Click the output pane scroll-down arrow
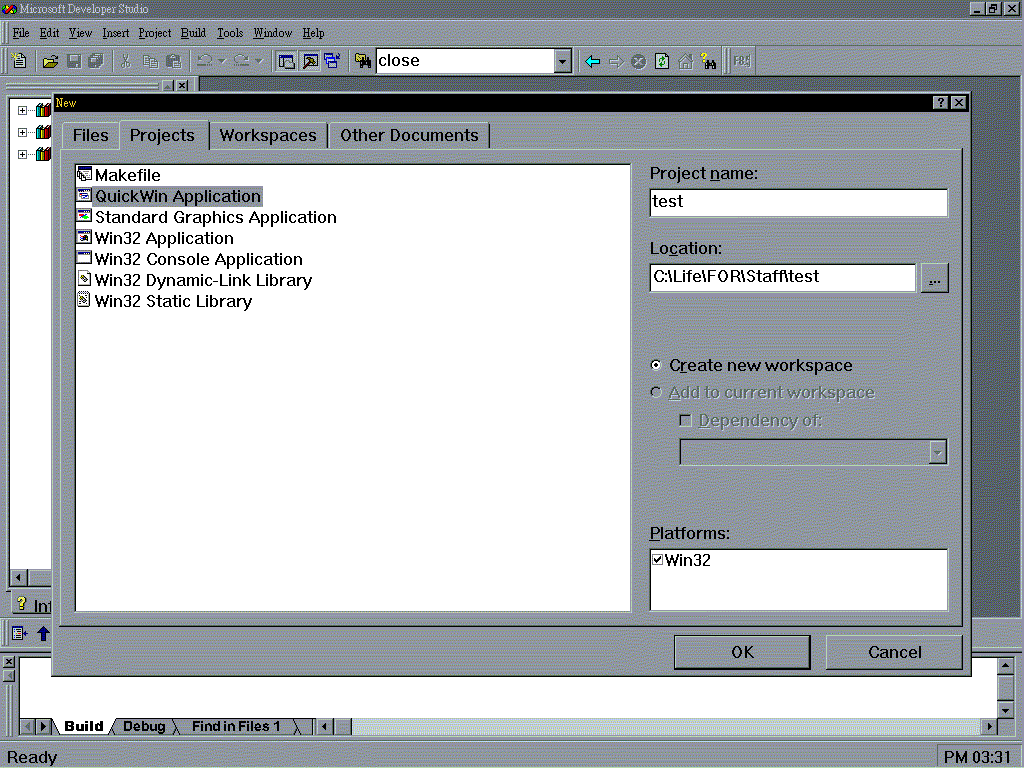1024x768 pixels. click(1006, 709)
